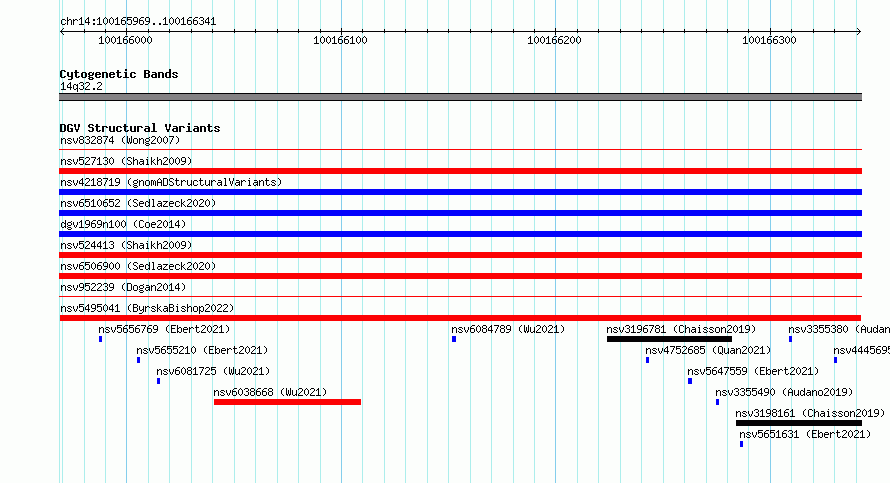890x483 pixels.
Task: Click blue marker under nsv6081725
Action: coord(158,381)
